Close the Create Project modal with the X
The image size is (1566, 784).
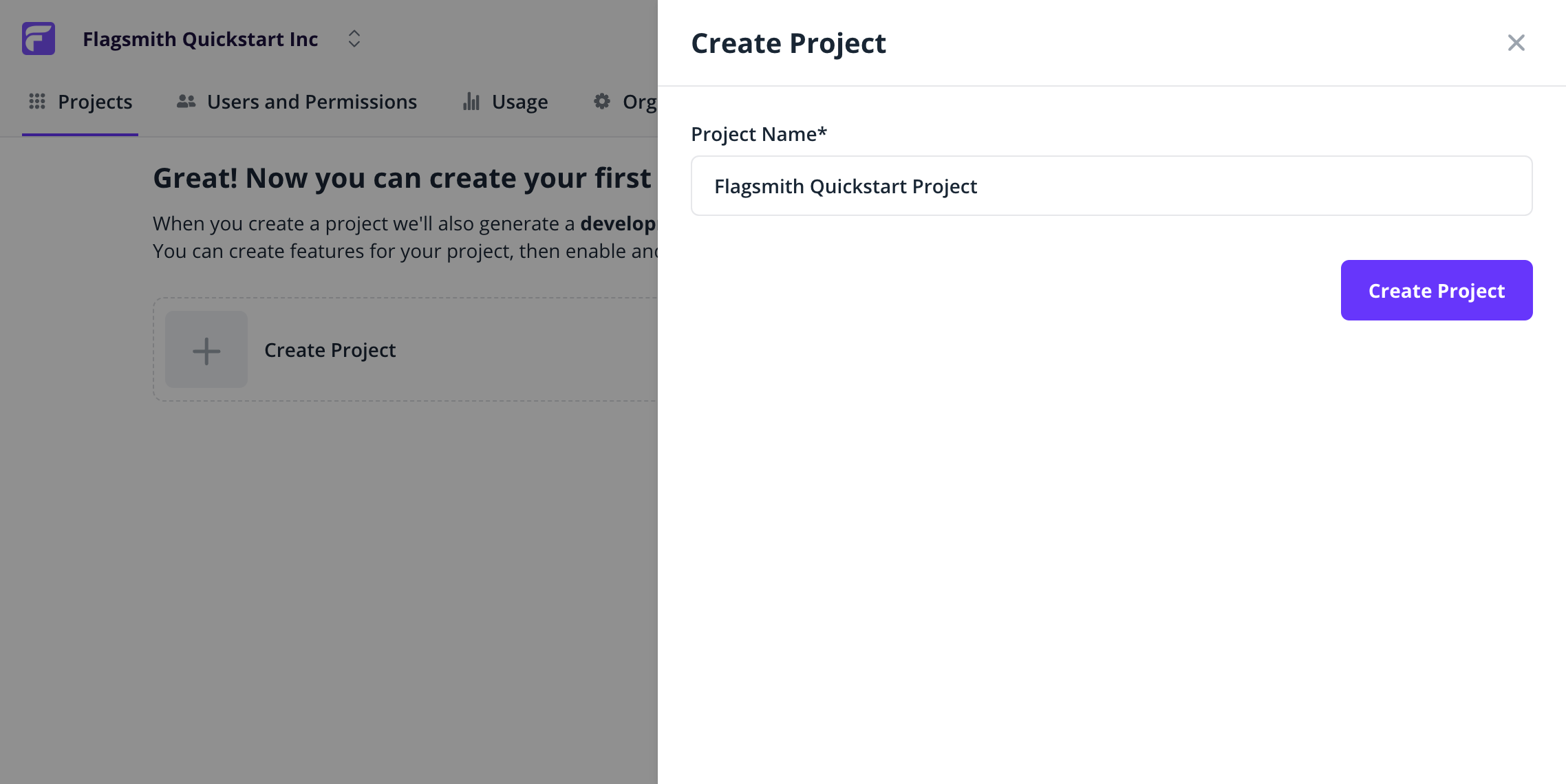point(1516,43)
